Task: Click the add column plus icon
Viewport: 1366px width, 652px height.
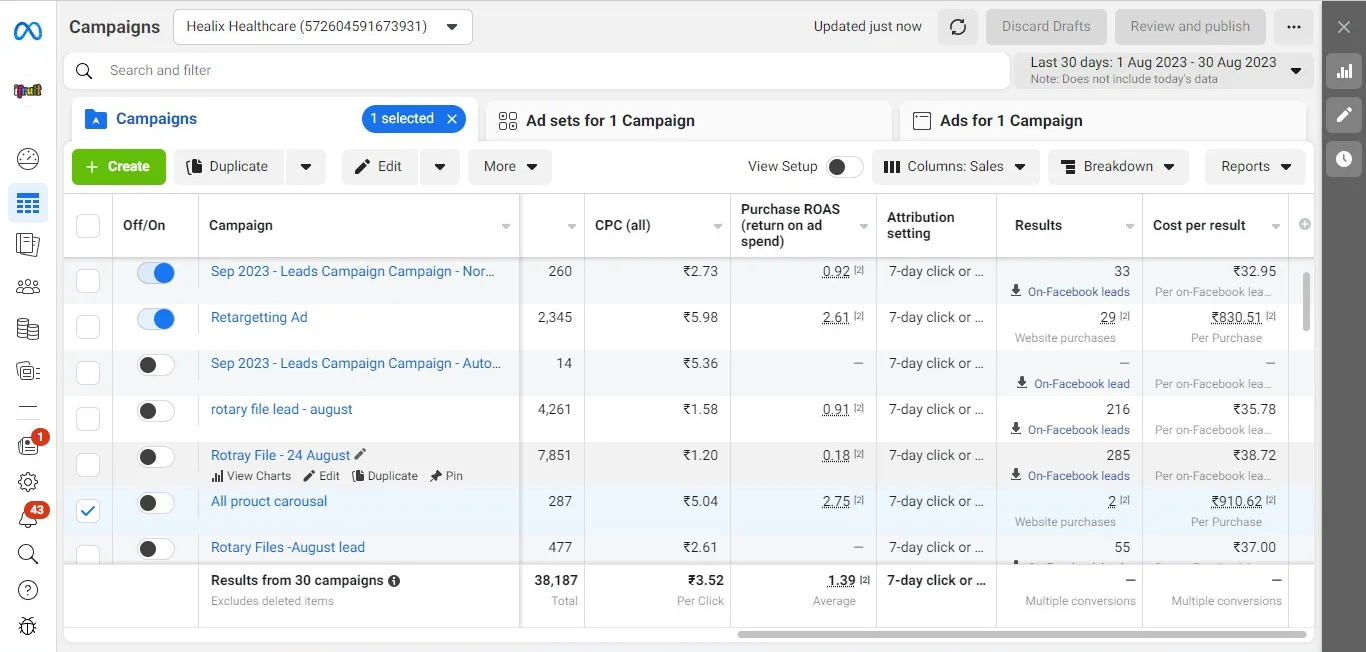Action: click(1305, 224)
